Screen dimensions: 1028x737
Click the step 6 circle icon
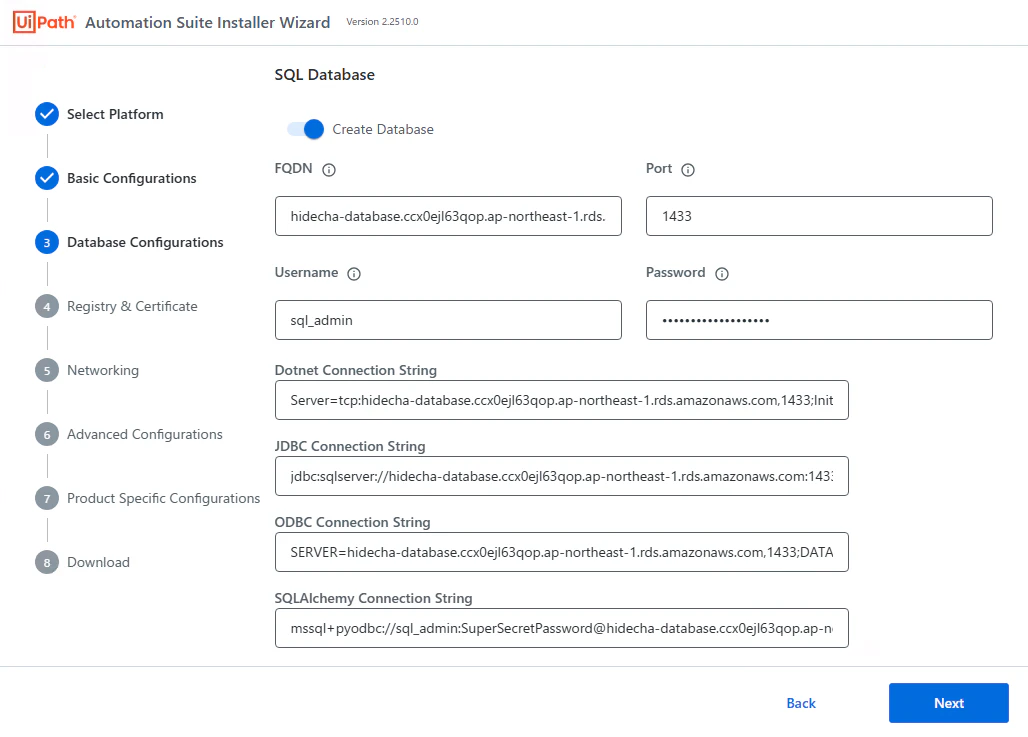pyautogui.click(x=47, y=435)
